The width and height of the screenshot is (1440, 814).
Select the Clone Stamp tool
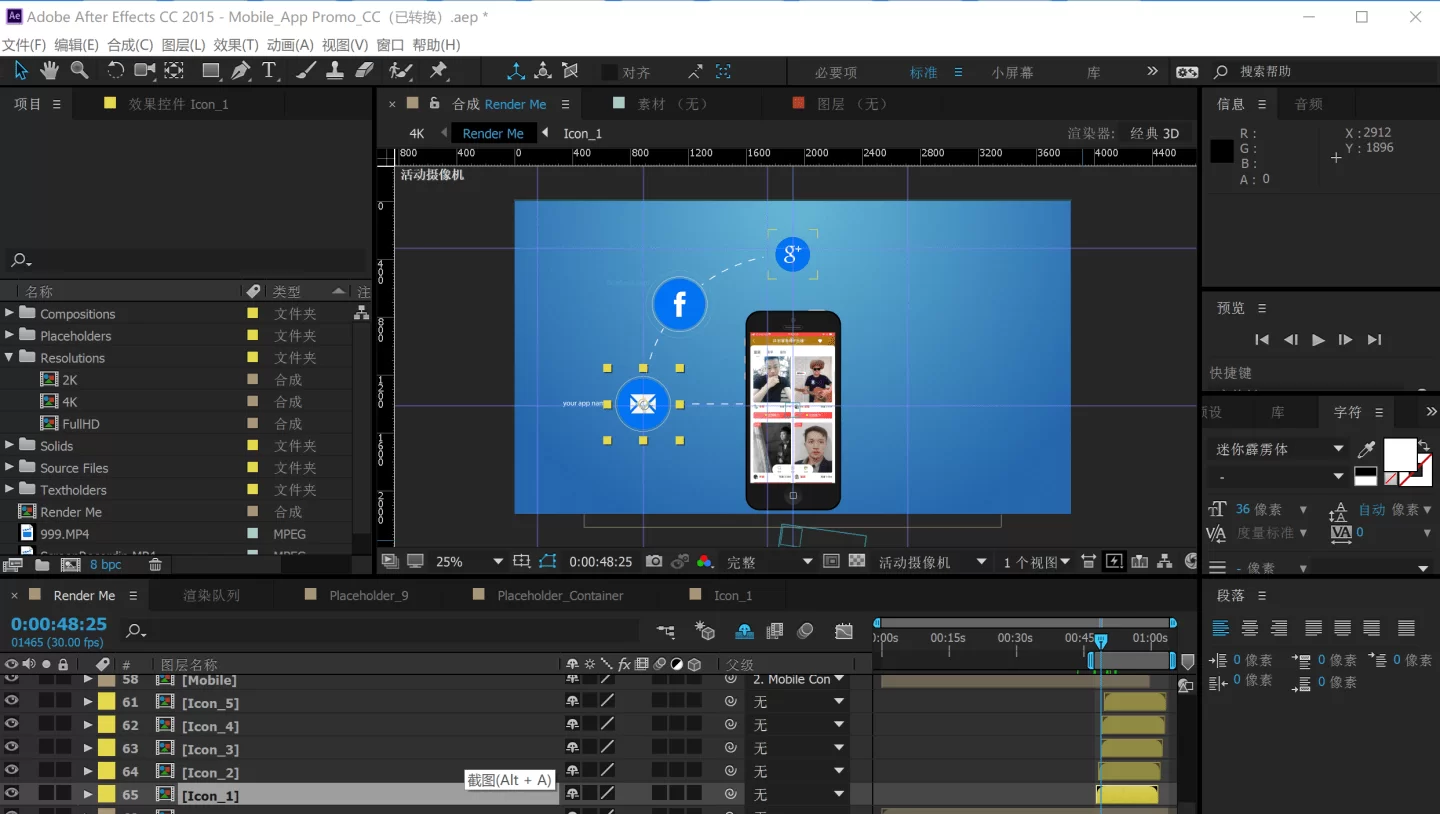coord(335,70)
